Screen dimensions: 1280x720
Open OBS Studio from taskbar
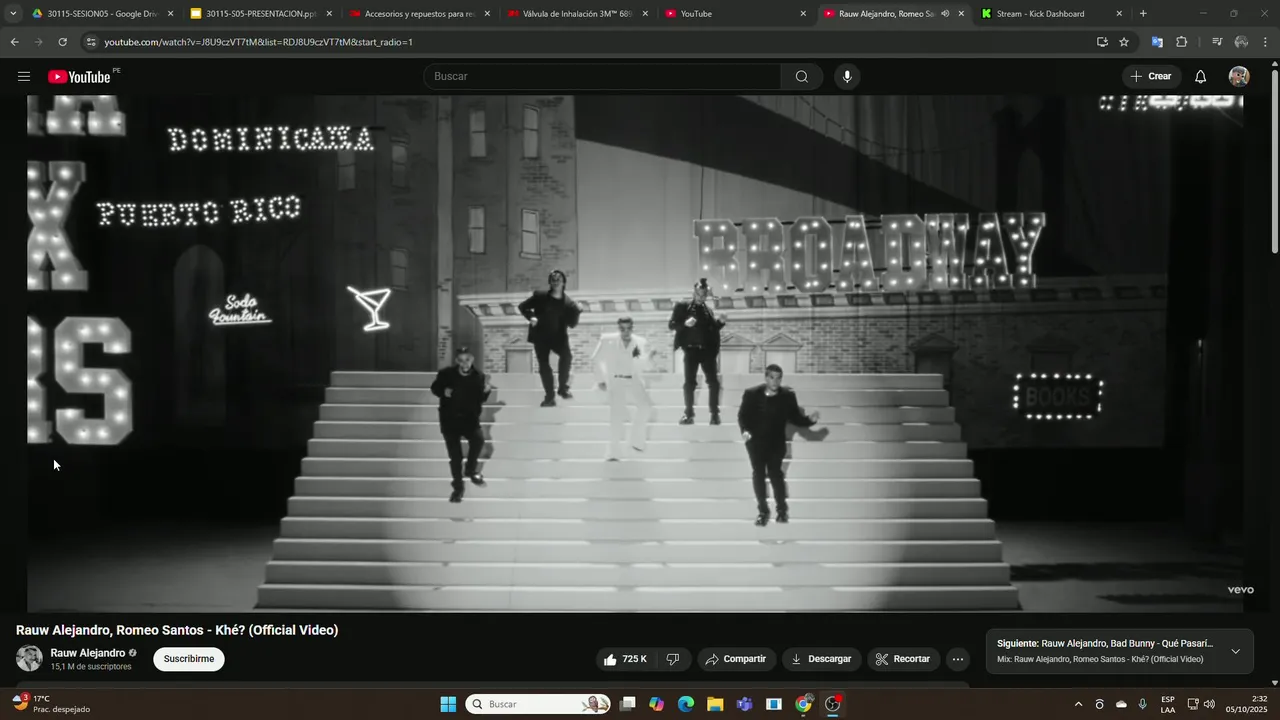coord(833,704)
